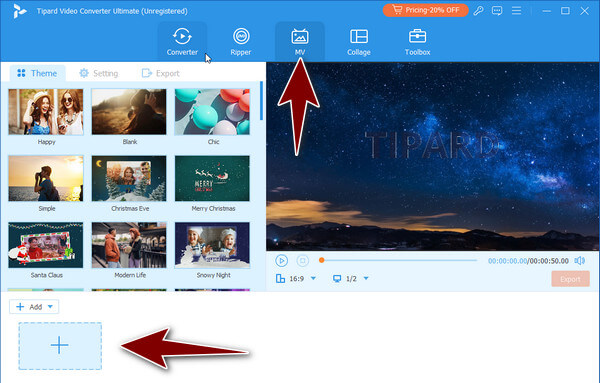Open the Converter module
The height and width of the screenshot is (383, 600).
pyautogui.click(x=182, y=41)
